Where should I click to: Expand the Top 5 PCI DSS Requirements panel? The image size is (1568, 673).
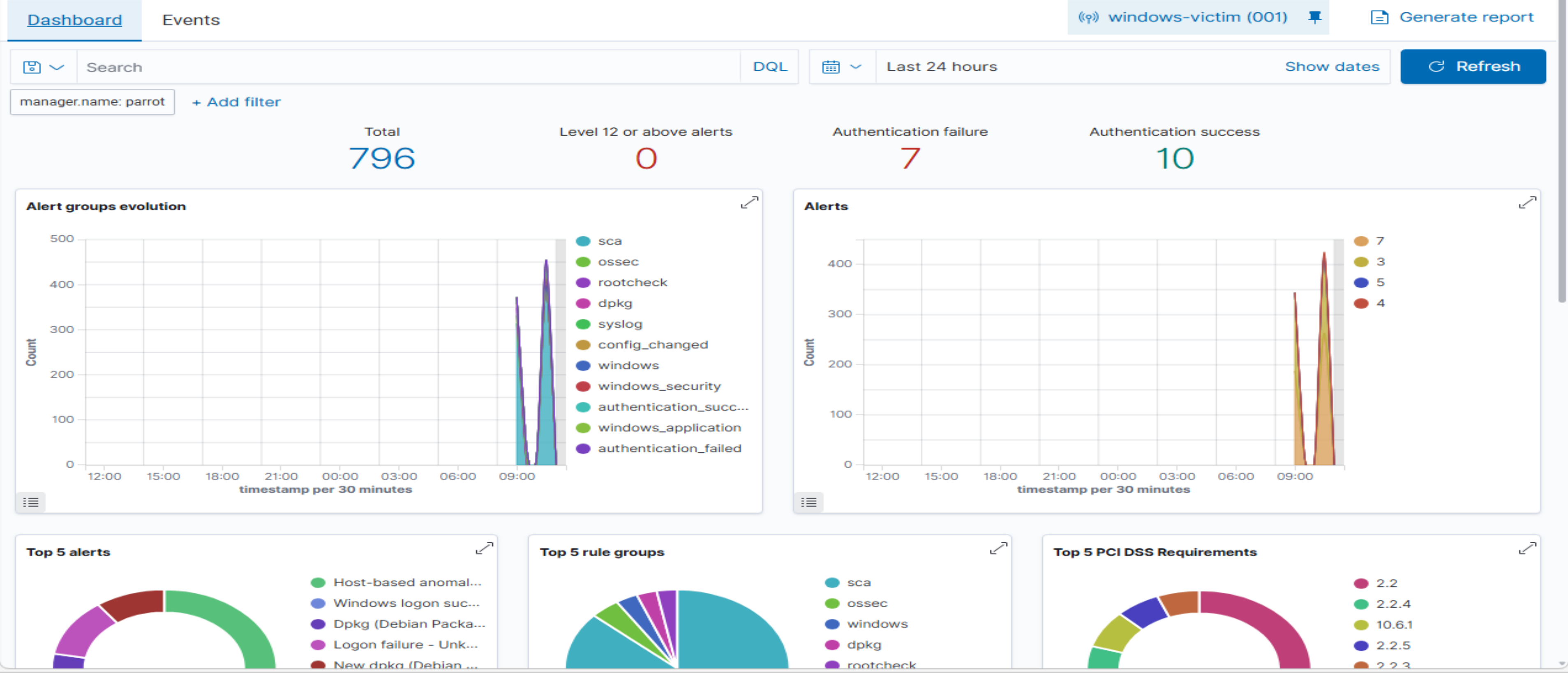pos(1527,548)
